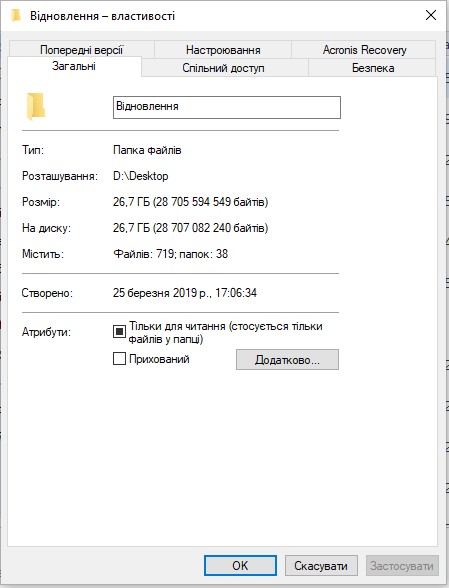Open the 'Попередні версії' tab
Image resolution: width=449 pixels, height=588 pixels.
tap(81, 50)
